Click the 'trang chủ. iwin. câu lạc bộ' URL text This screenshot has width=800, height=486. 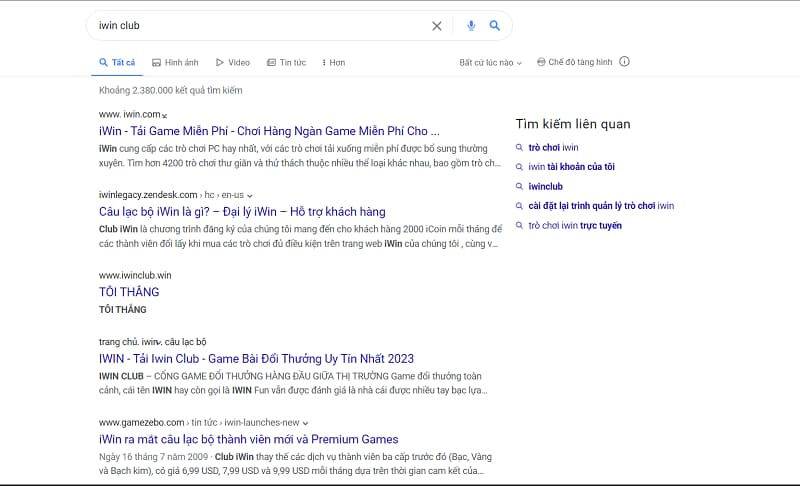click(153, 342)
